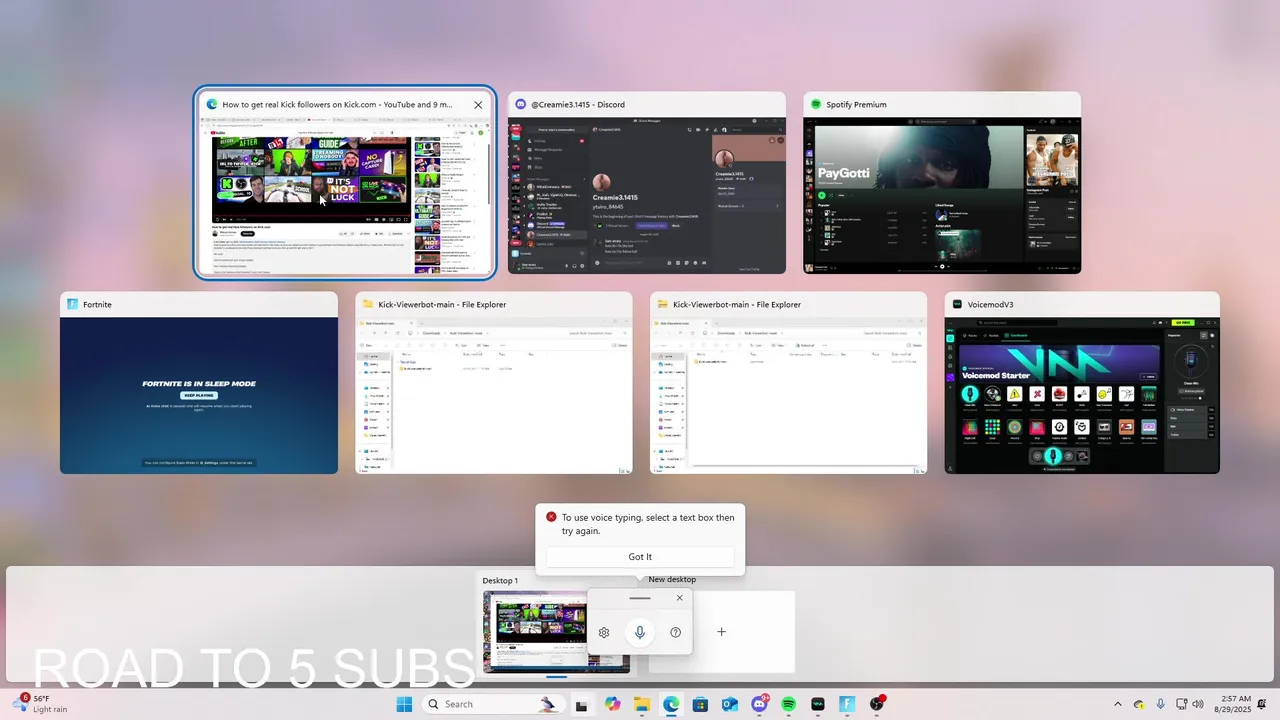
Task: Open the notification bell icon
Action: click(x=1262, y=704)
